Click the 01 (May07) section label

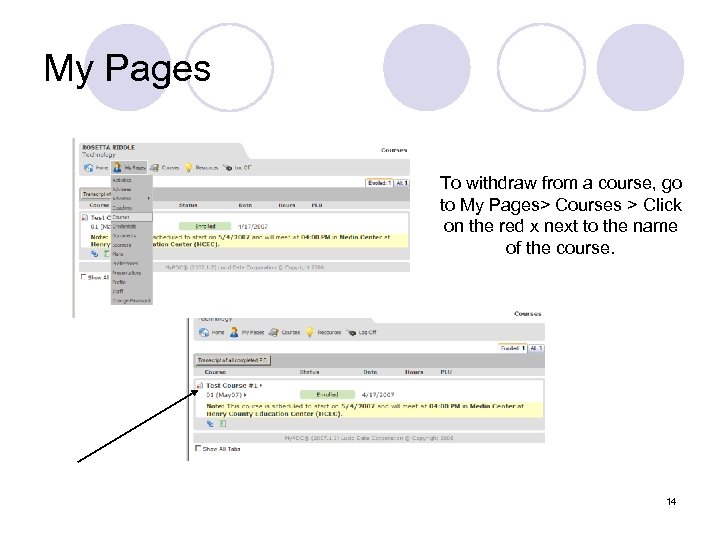(x=224, y=395)
